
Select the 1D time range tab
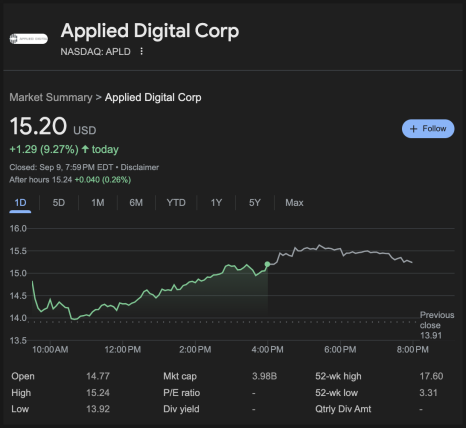(x=20, y=203)
